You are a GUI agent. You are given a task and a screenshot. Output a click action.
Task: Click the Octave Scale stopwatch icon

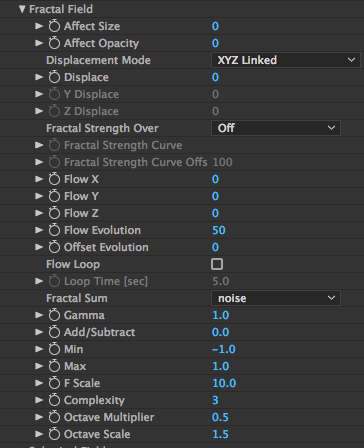point(54,434)
